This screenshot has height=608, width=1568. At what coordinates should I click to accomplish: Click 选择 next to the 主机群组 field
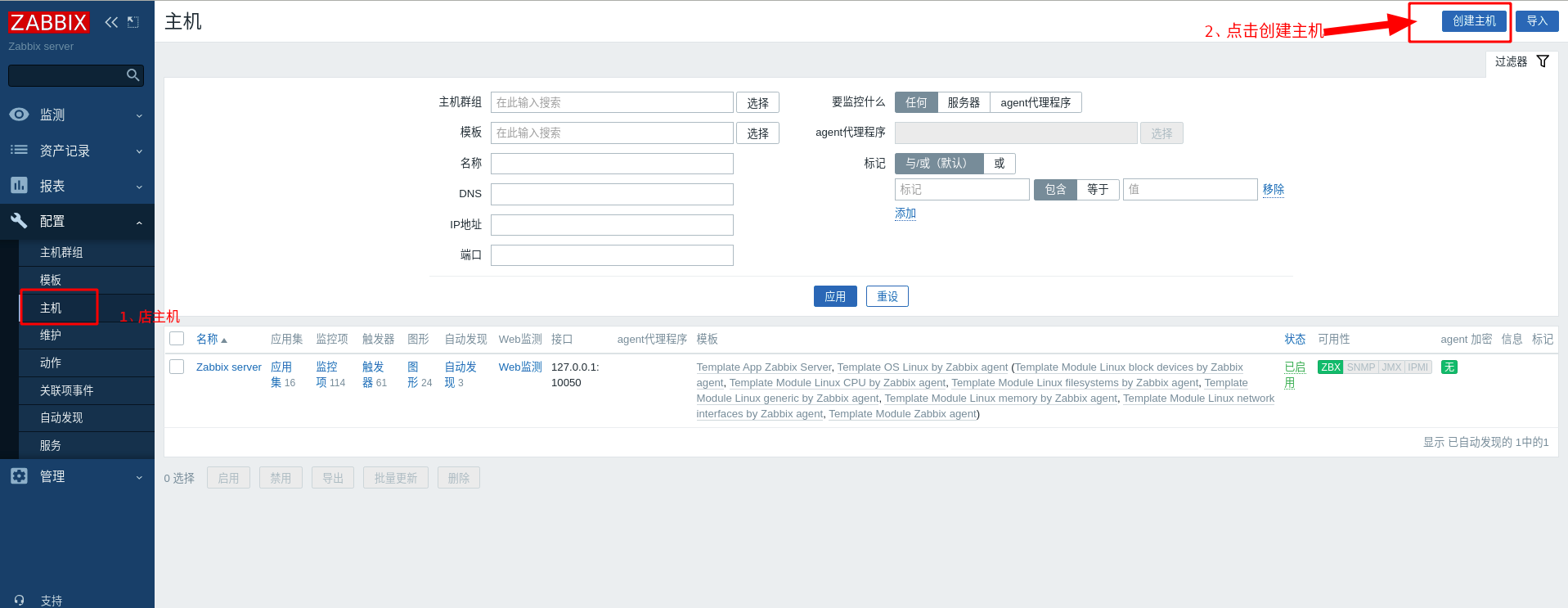pyautogui.click(x=757, y=102)
